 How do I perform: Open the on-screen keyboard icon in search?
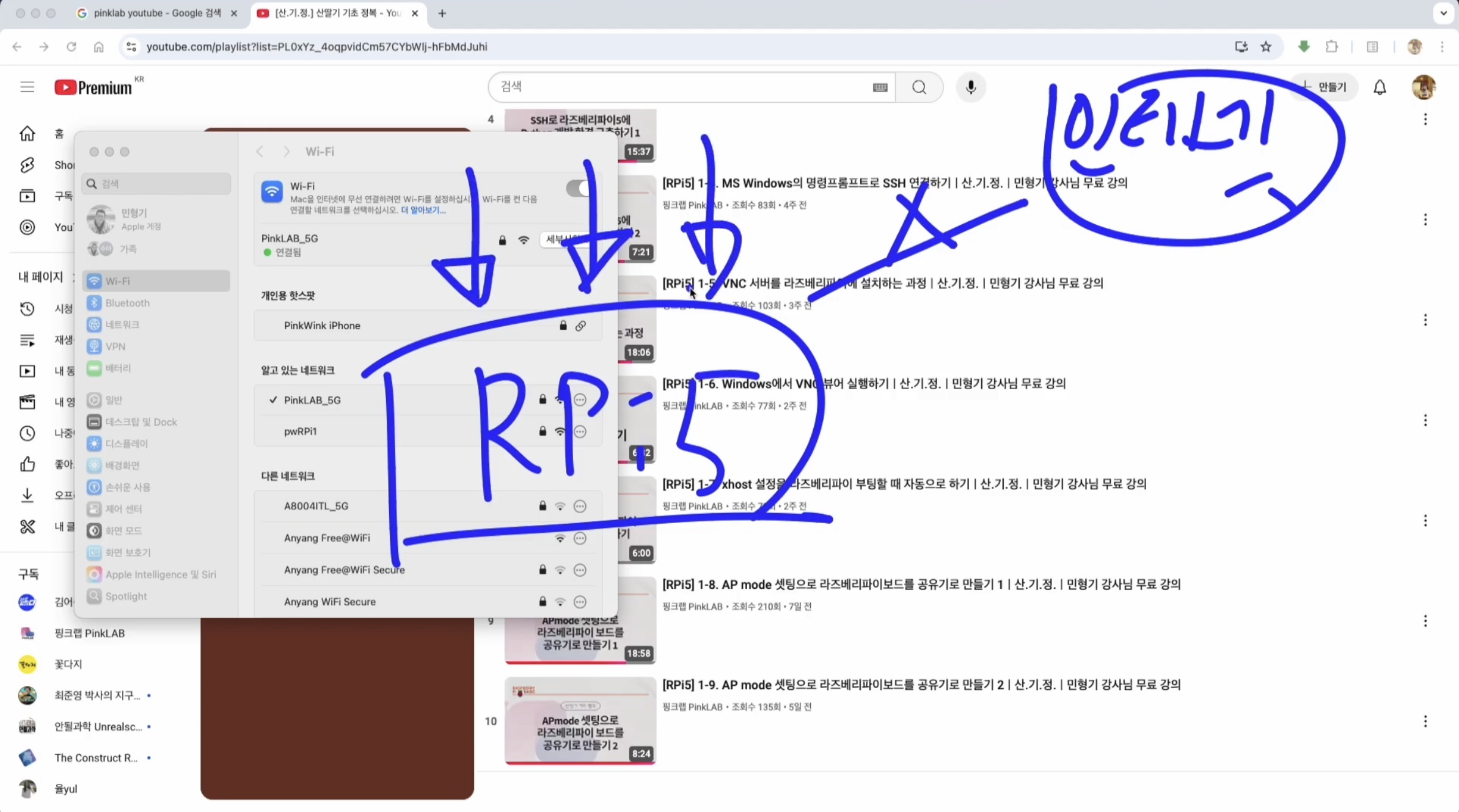pyautogui.click(x=880, y=87)
